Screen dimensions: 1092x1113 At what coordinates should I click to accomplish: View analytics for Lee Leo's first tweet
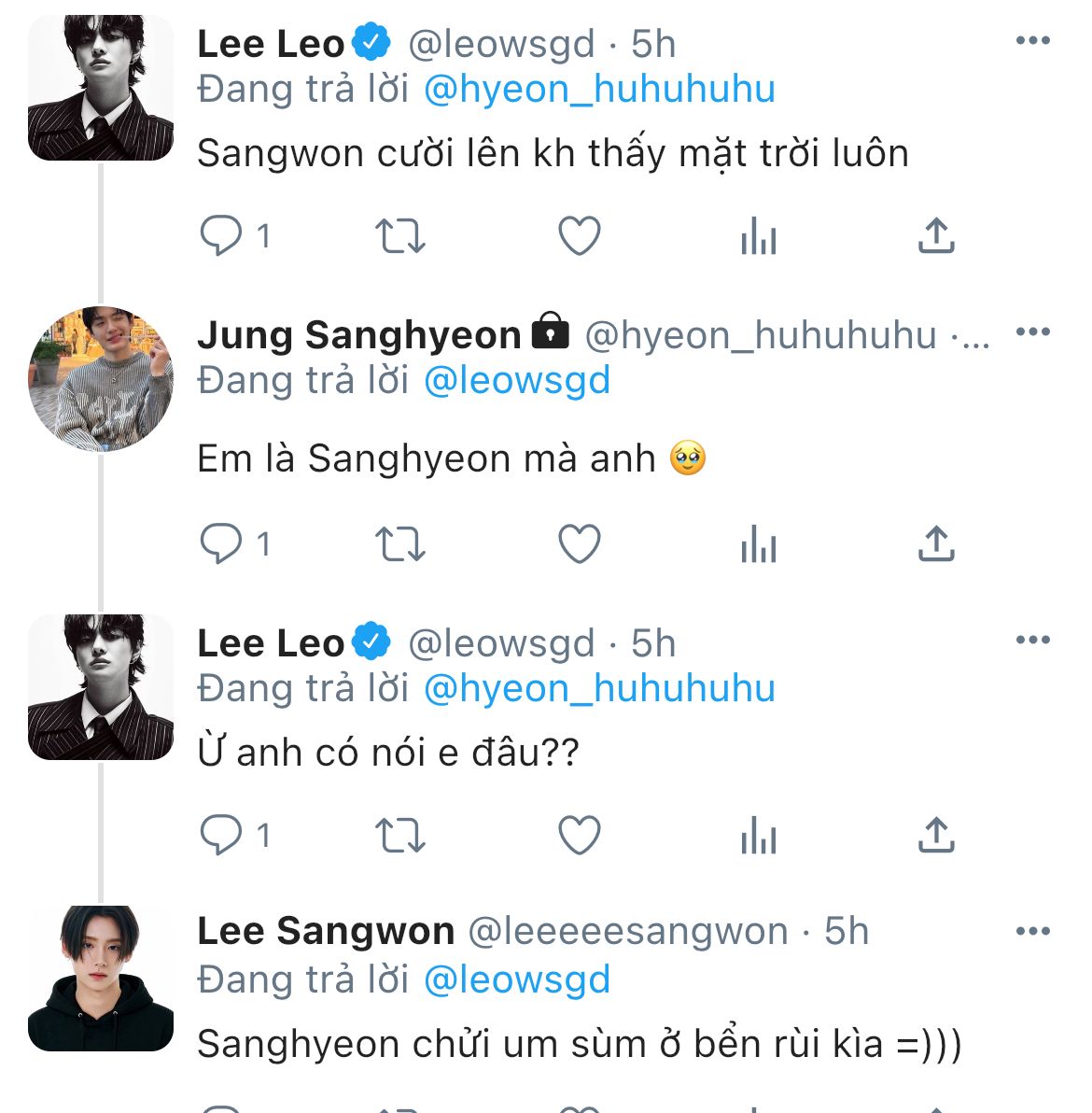(758, 236)
